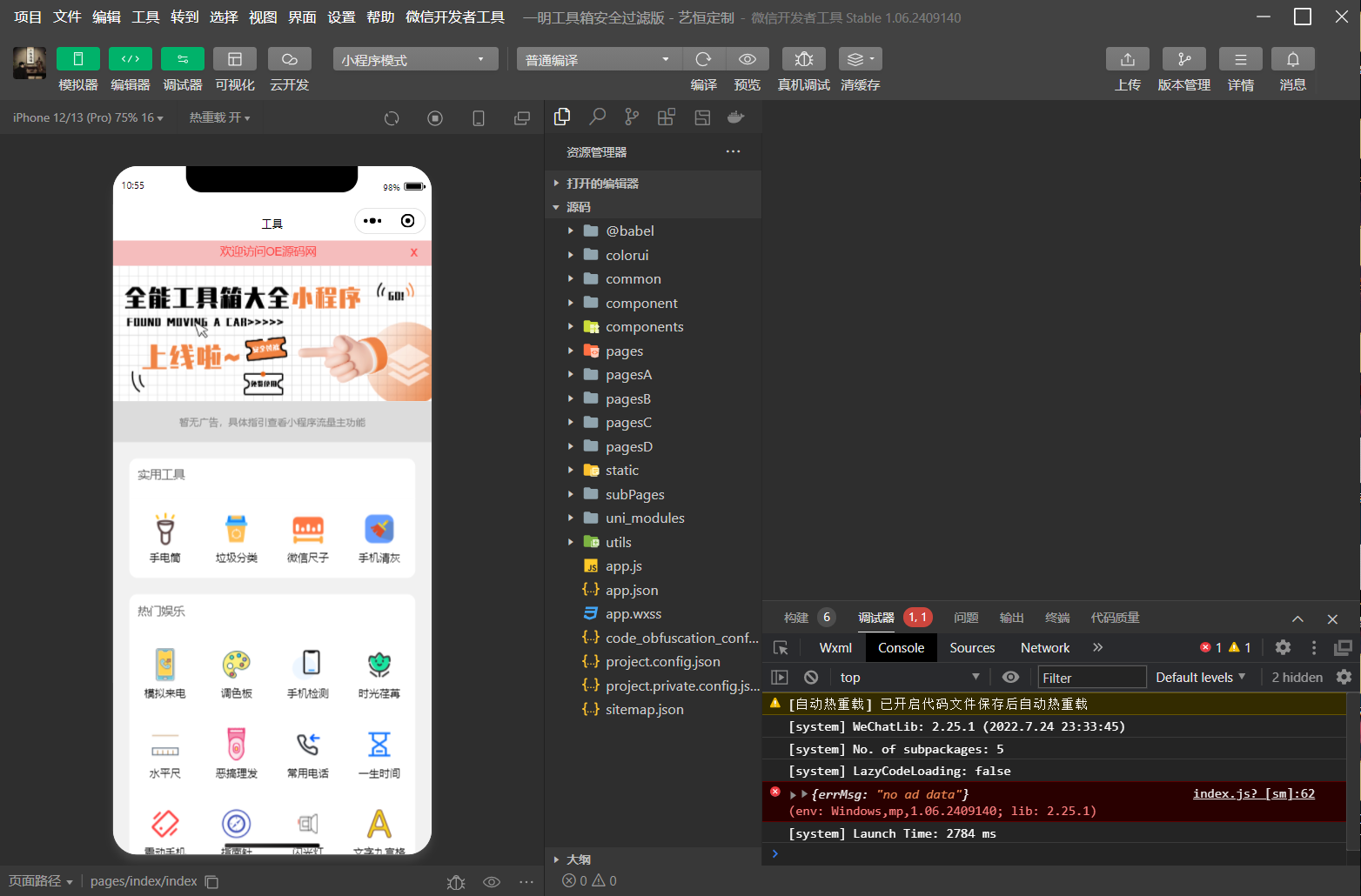Open the 项目 menu
1361x896 pixels.
click(x=28, y=17)
